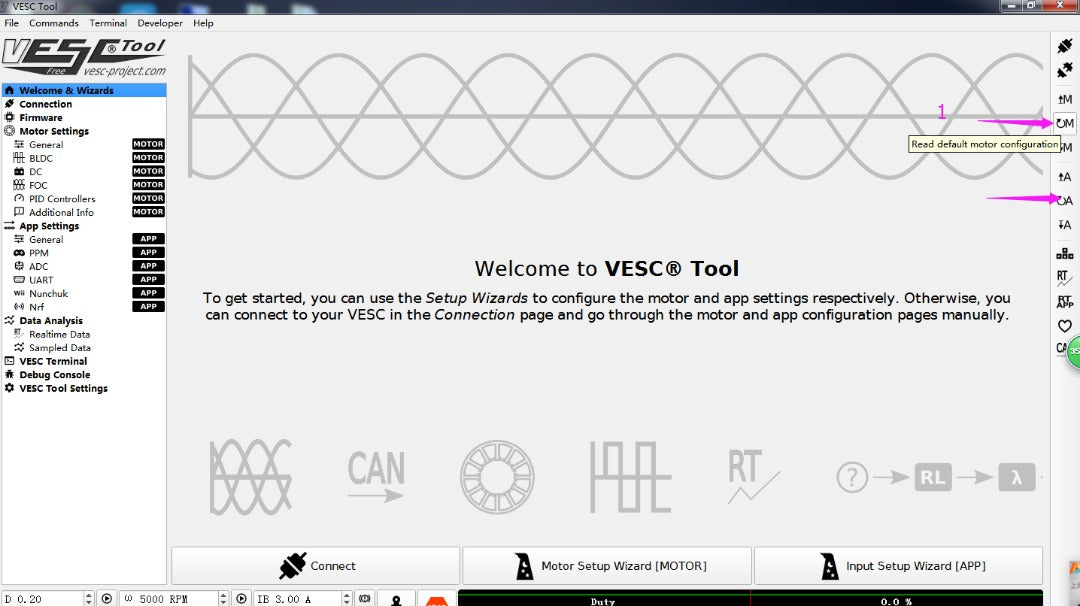Click the MOTOR badge next to FOC

click(148, 185)
